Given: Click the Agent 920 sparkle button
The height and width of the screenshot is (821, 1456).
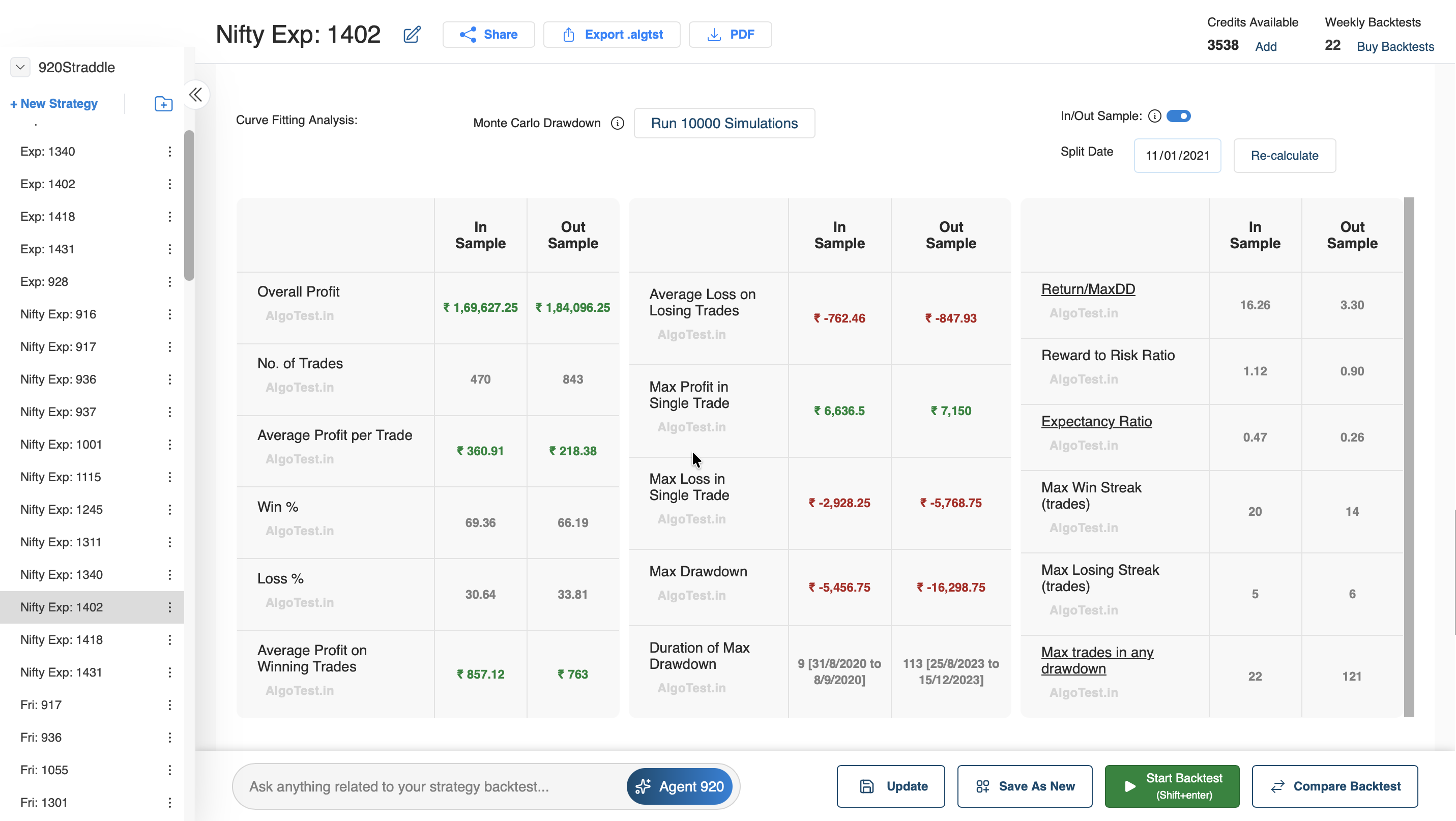Looking at the screenshot, I should [x=679, y=786].
